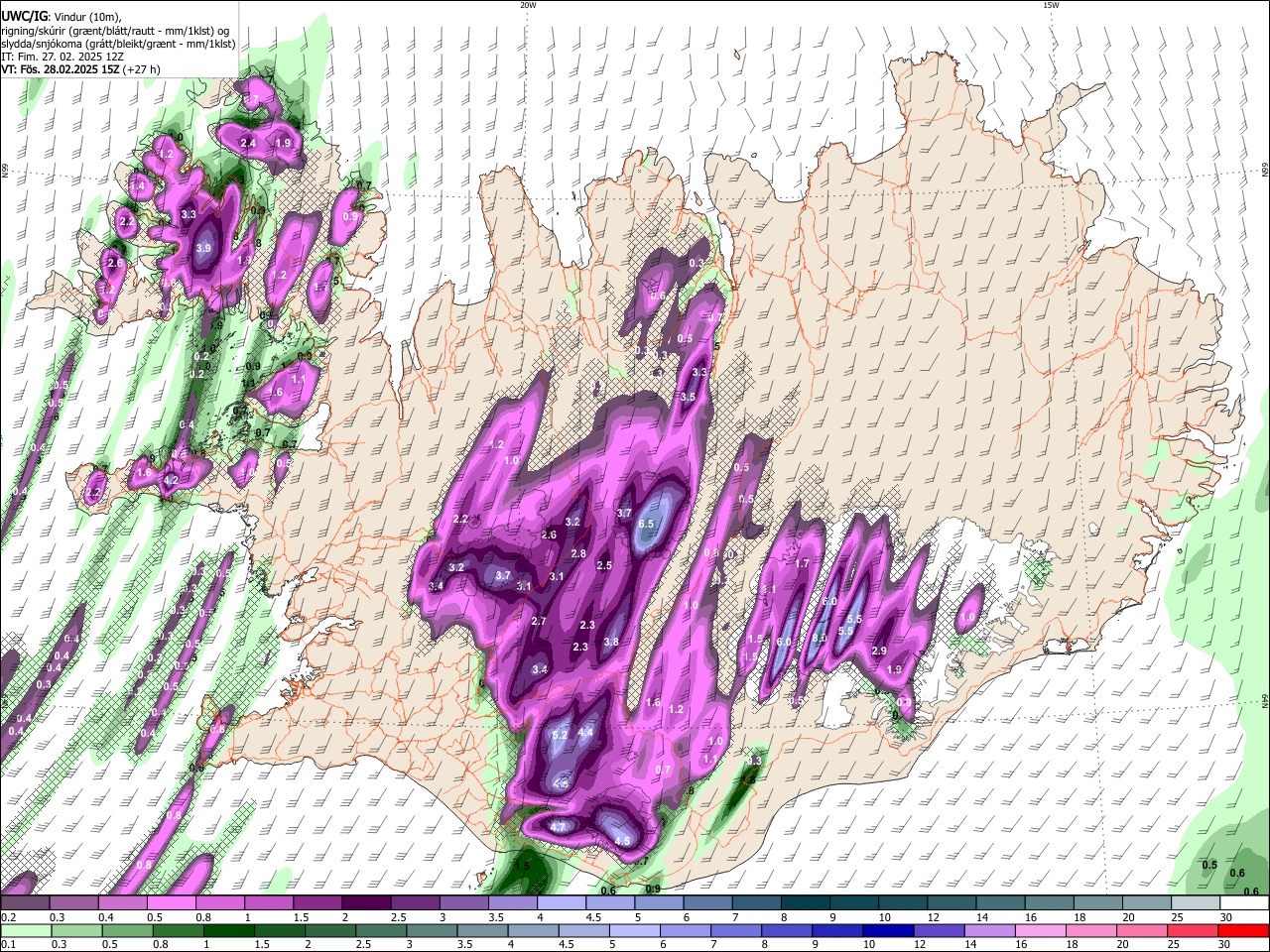Select the light pink swatch labeled 16
The height and width of the screenshot is (952, 1270).
click(x=1041, y=931)
